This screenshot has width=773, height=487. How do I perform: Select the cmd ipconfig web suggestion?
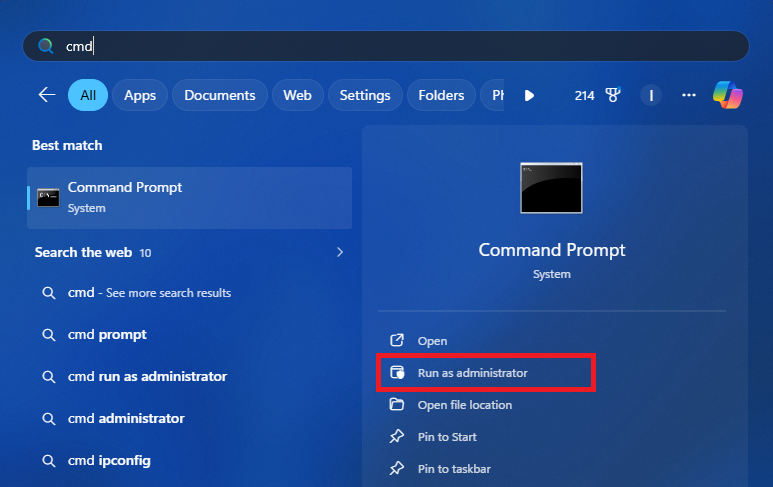coord(111,461)
